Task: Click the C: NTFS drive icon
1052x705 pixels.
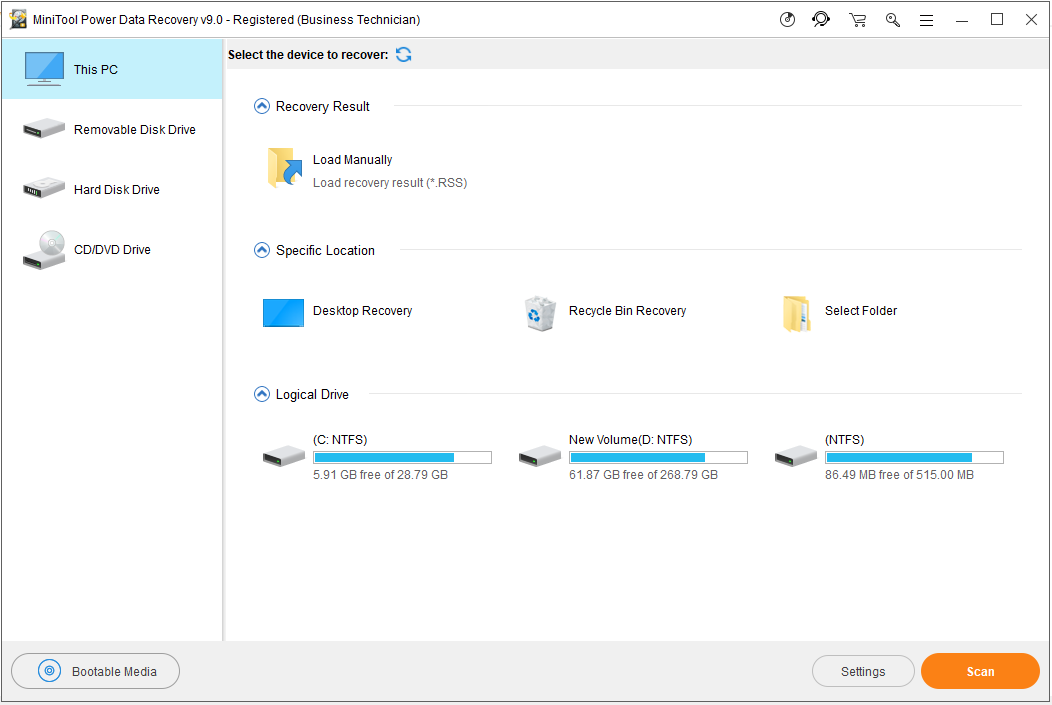Action: point(284,456)
